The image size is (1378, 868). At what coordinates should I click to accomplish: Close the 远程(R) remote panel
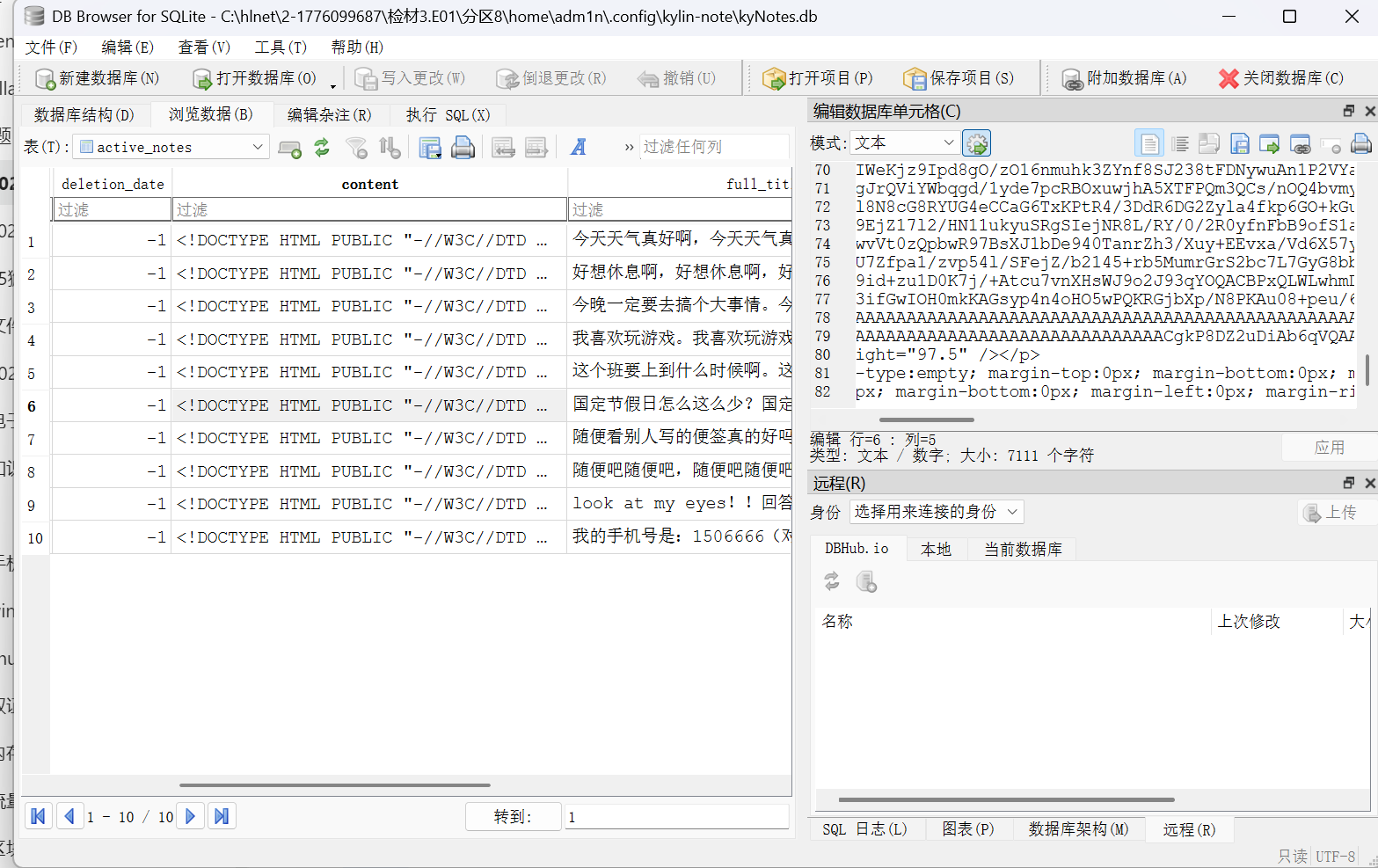pos(1369,483)
